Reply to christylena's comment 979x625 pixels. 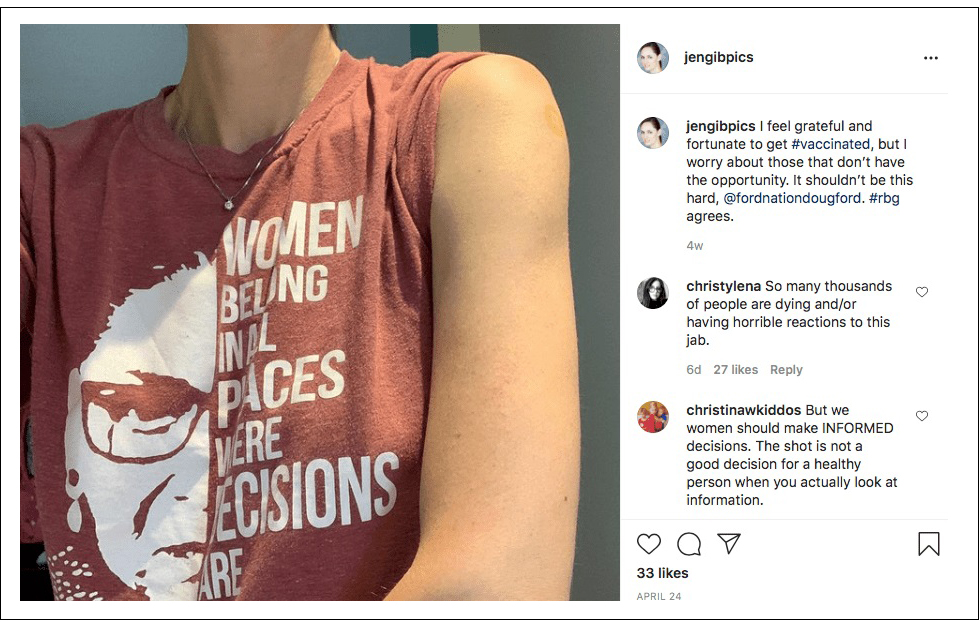tap(786, 370)
